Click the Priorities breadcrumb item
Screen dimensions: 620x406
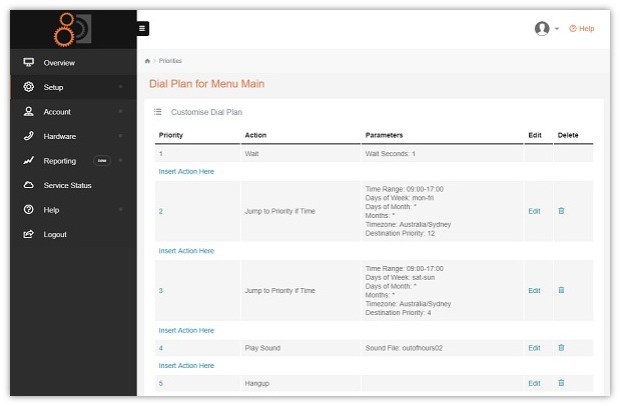point(169,61)
